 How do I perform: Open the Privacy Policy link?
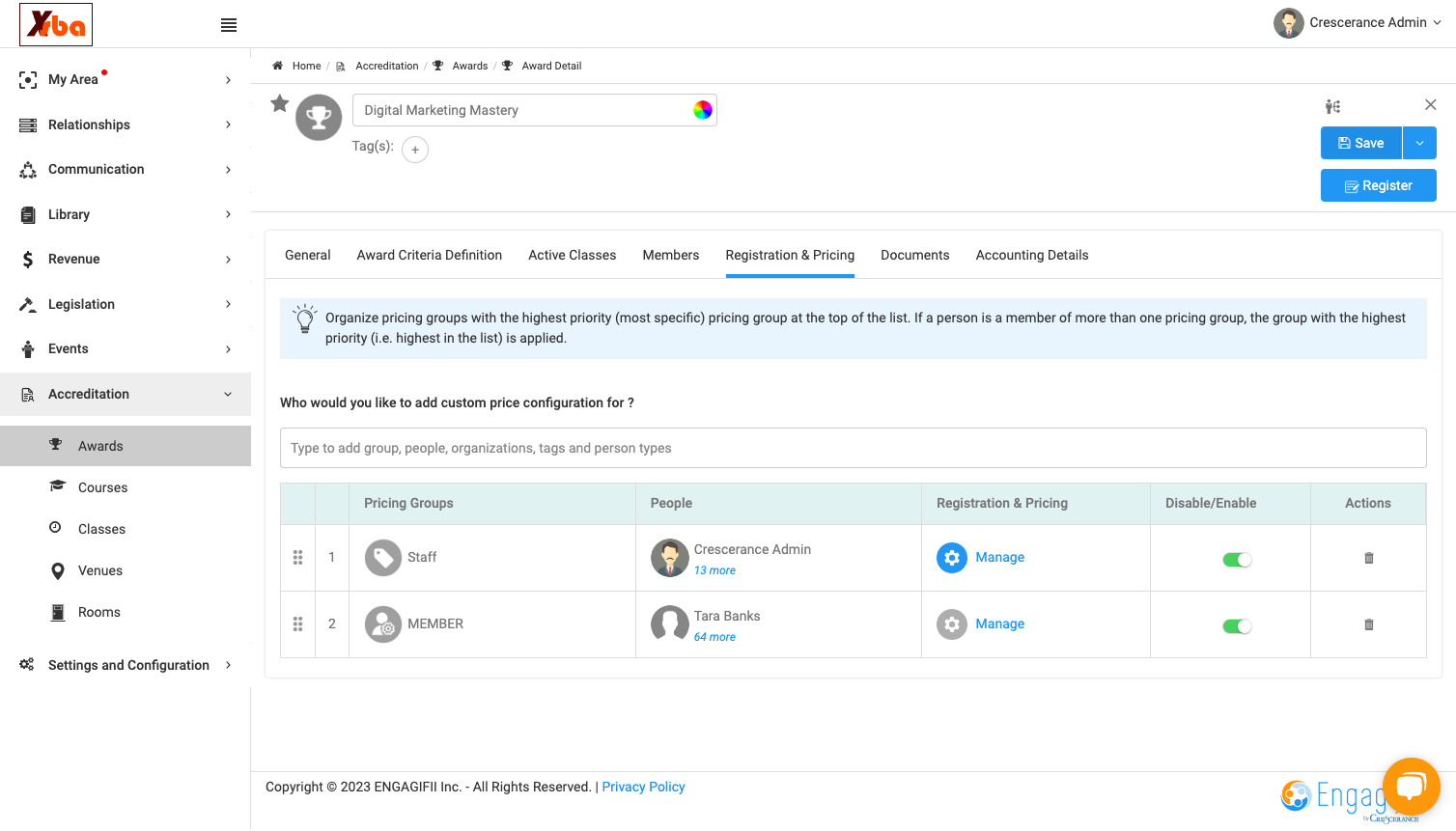644,787
